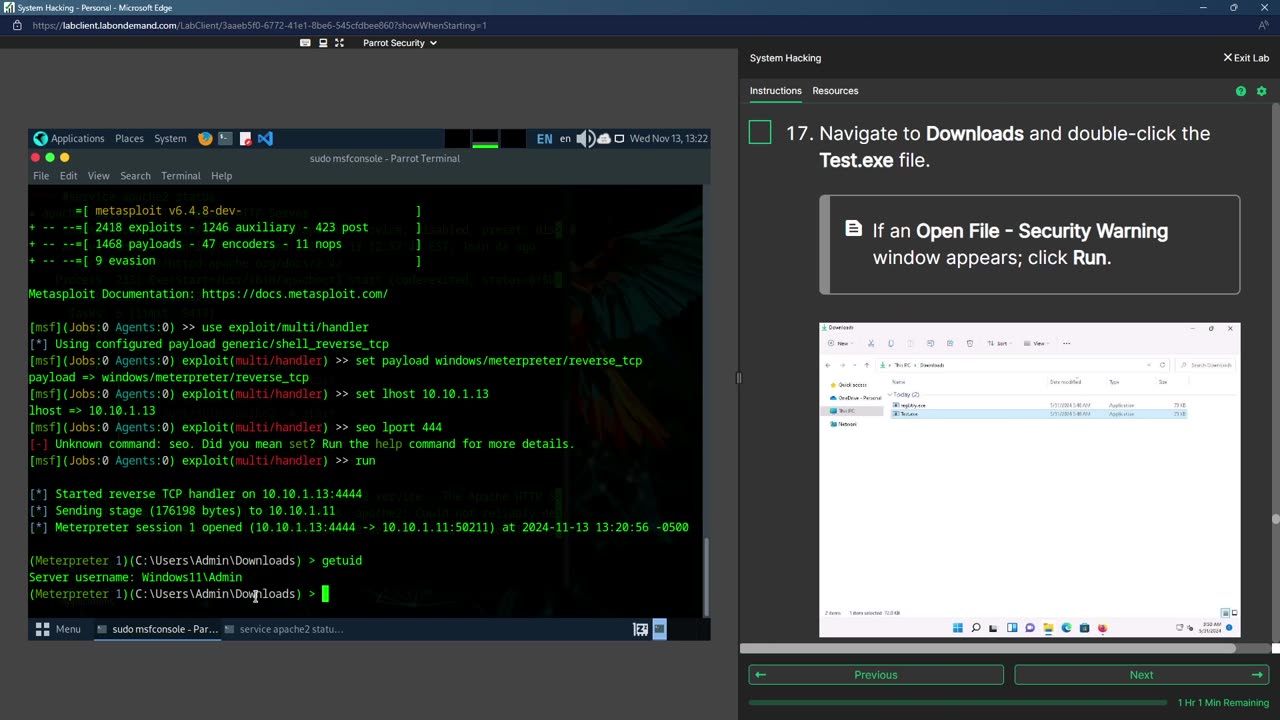Click the "lhost => 10.10.1.13" output line
Viewport: 1280px width, 720px height.
pyautogui.click(x=92, y=411)
